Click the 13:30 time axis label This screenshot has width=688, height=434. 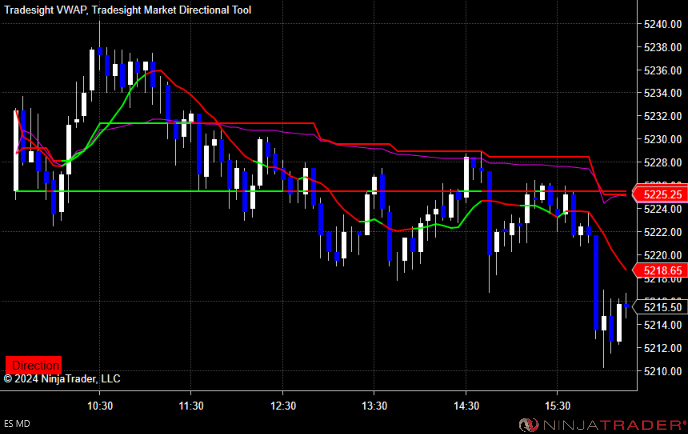coord(374,406)
